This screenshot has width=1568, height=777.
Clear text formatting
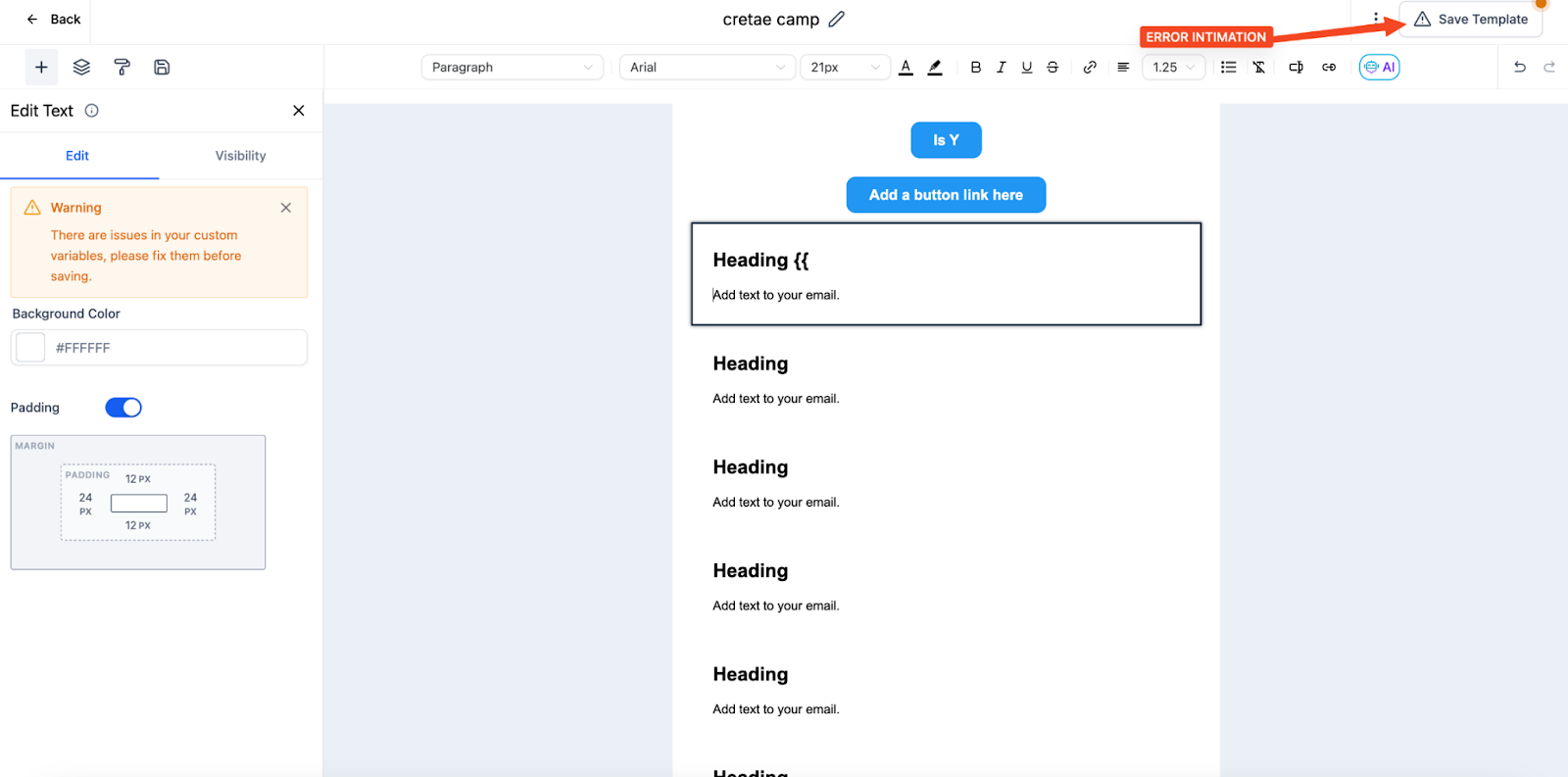[1259, 68]
